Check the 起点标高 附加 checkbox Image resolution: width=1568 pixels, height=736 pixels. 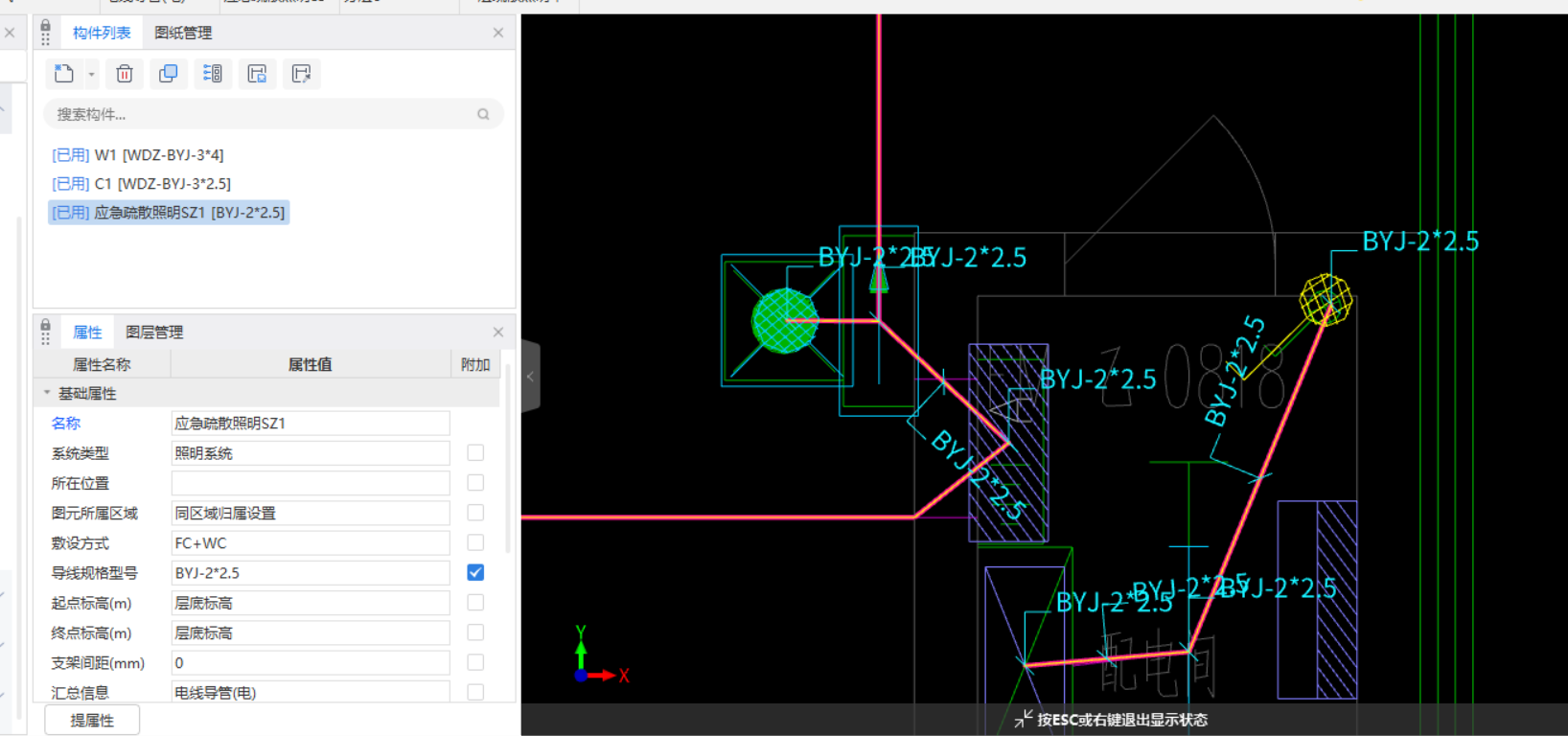475,602
